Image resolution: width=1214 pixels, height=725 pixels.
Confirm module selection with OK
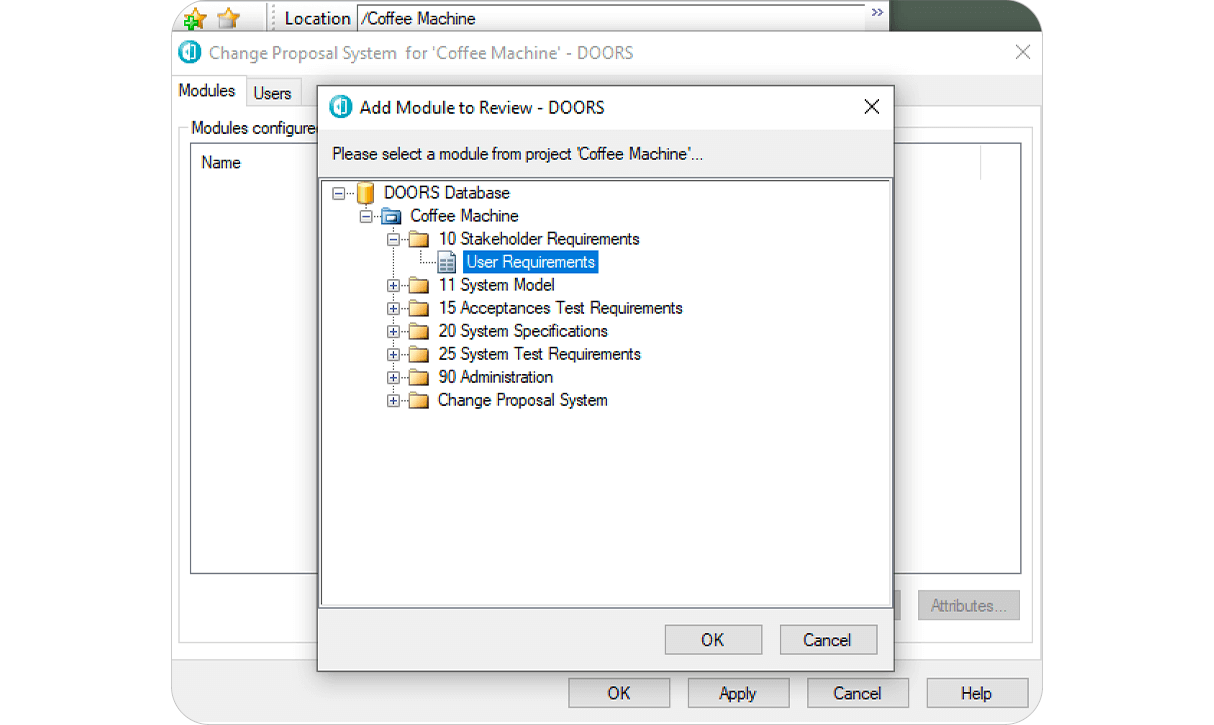tap(713, 639)
